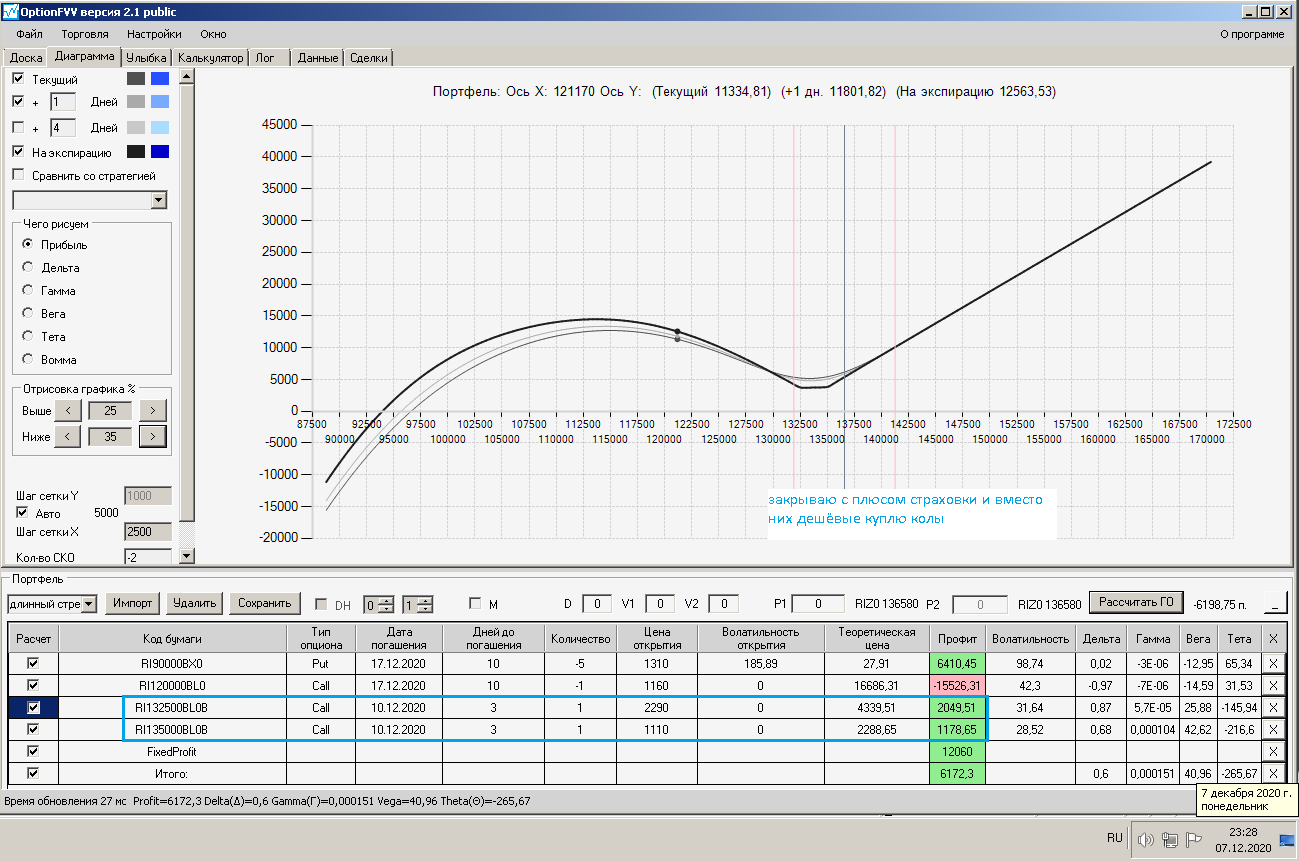Click the volume speaker tray icon

[x=1146, y=840]
